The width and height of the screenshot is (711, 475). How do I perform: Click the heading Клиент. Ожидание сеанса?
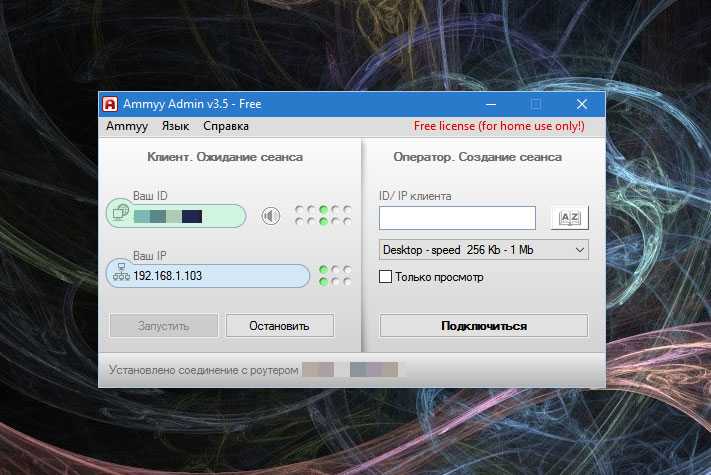pos(225,157)
